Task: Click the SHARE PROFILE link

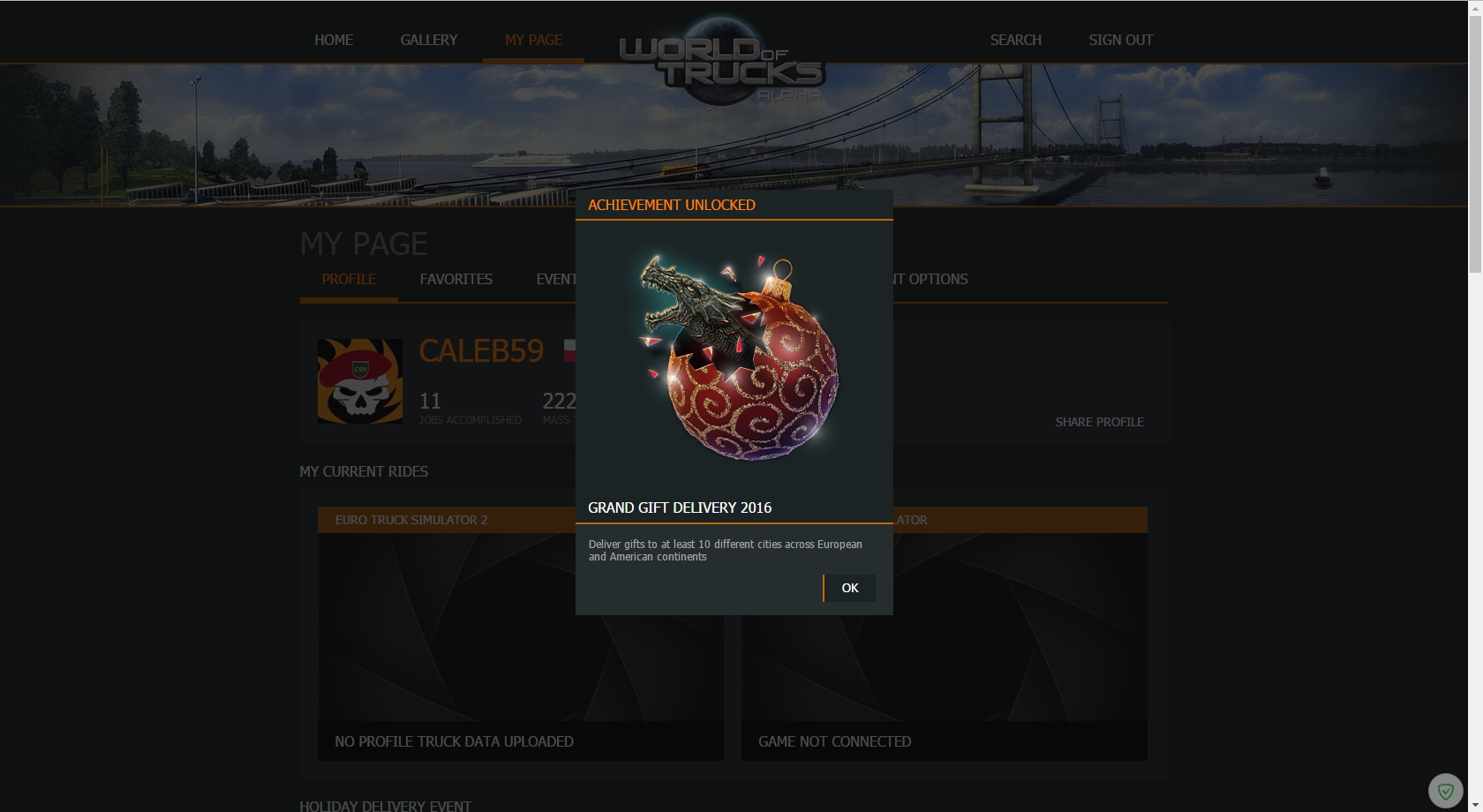Action: click(x=1099, y=422)
